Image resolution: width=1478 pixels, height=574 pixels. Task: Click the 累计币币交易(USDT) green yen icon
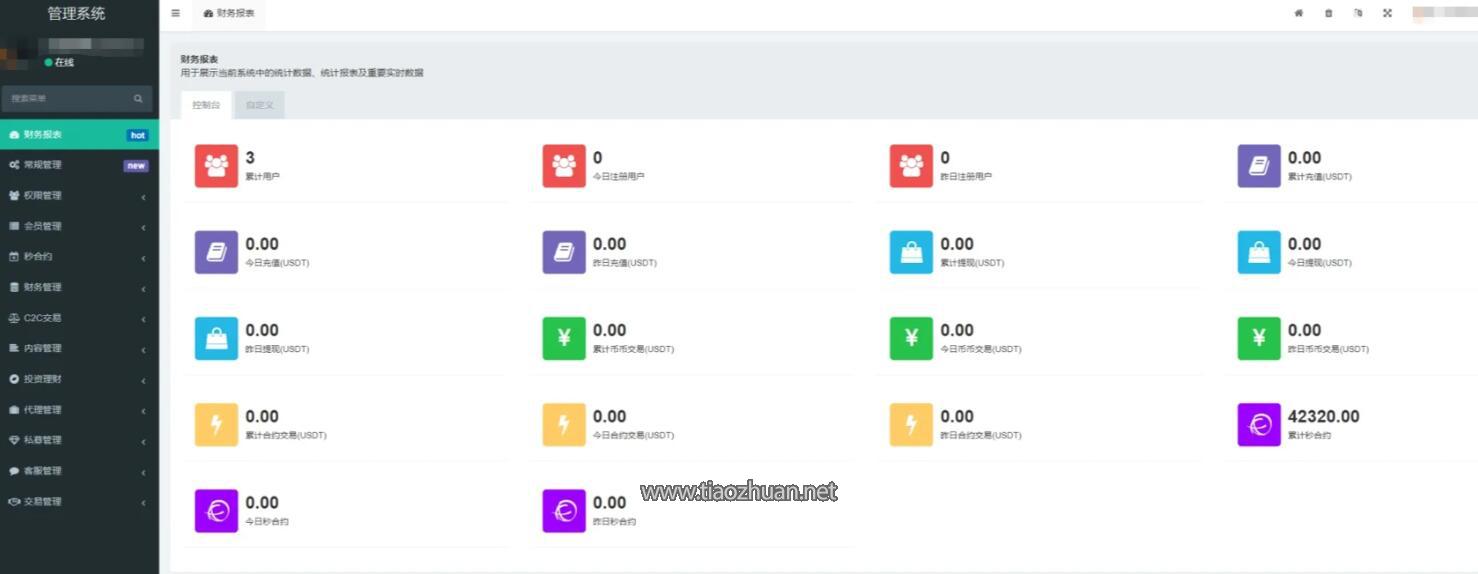pyautogui.click(x=564, y=339)
